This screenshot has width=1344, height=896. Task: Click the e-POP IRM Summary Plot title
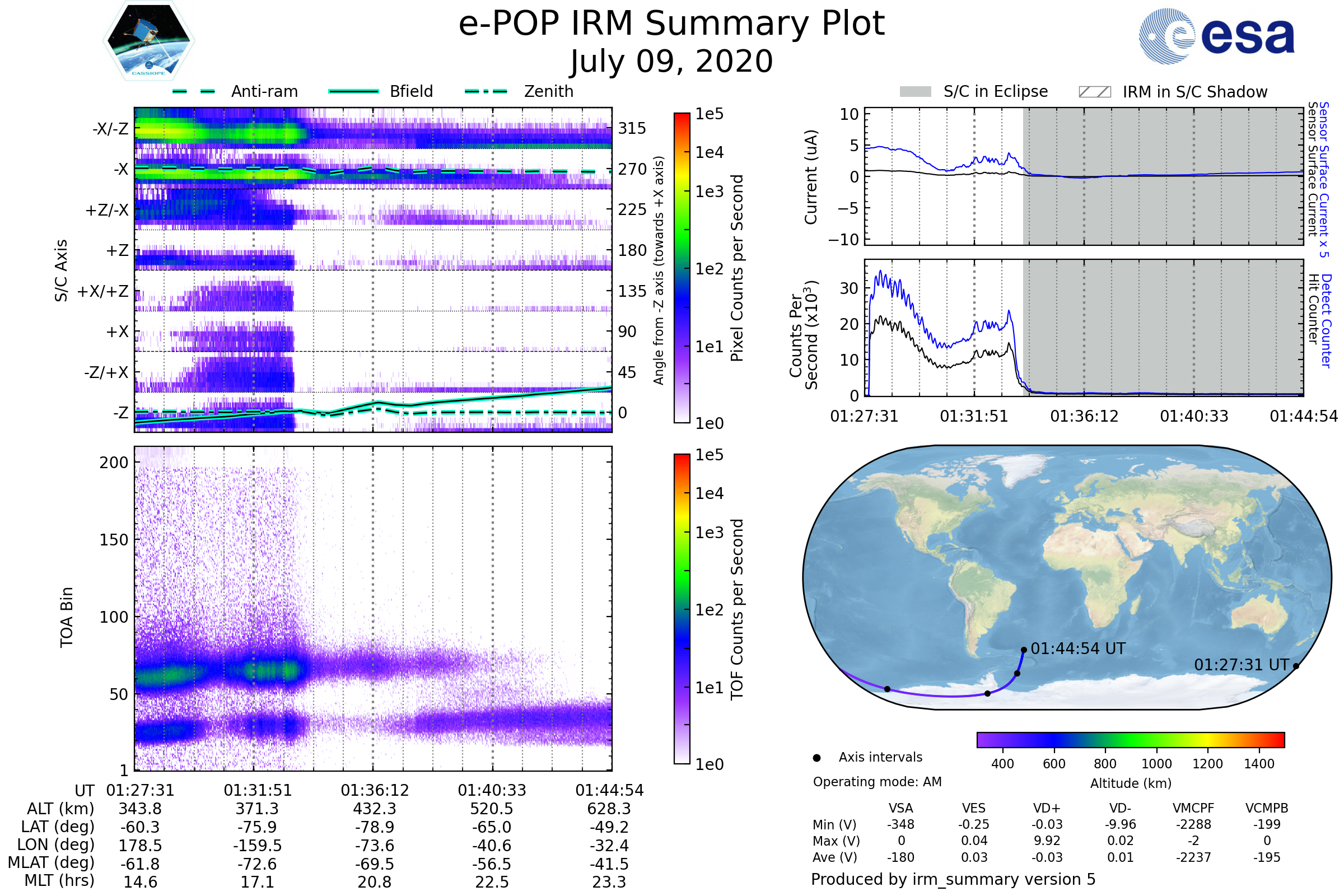(x=671, y=24)
